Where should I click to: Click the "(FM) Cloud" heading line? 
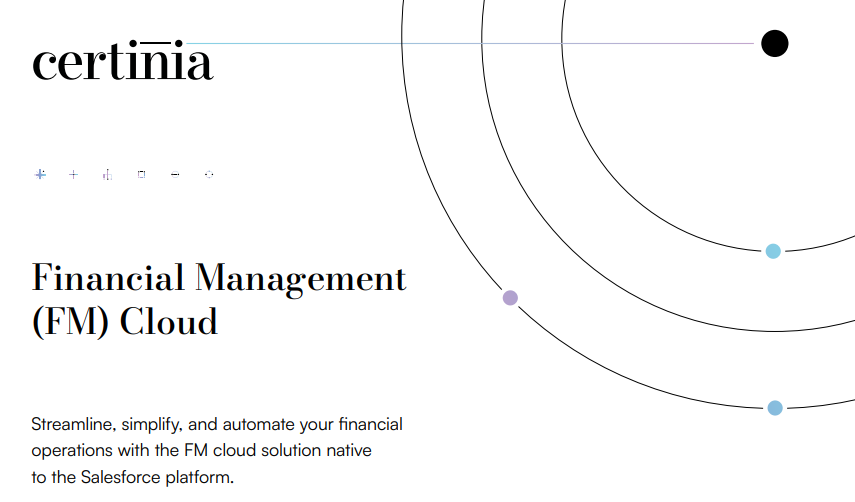tap(125, 322)
